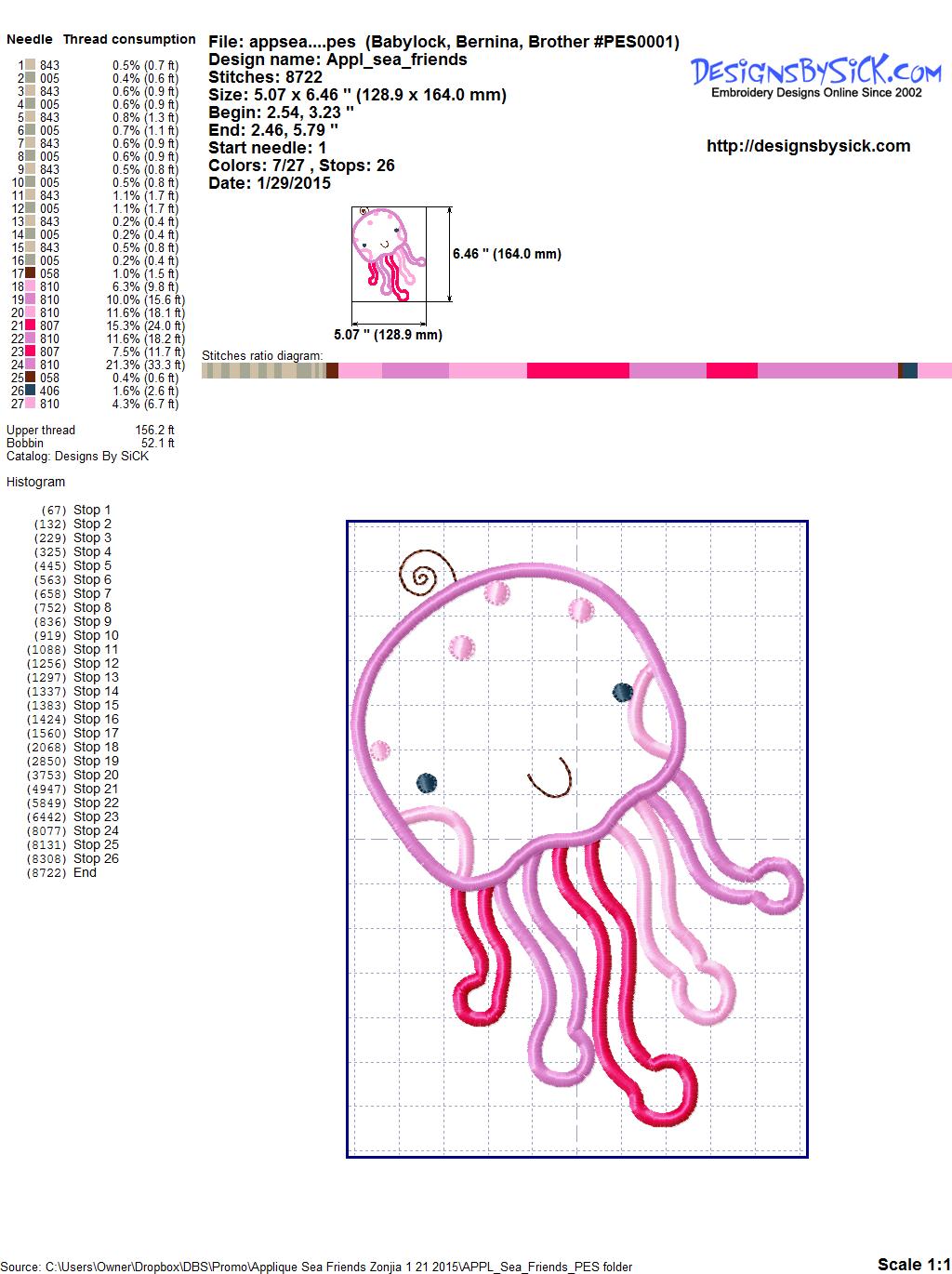Click the brown spiral curl on jellyfish head
Viewport: 952px width, 1274px height.
(x=424, y=573)
